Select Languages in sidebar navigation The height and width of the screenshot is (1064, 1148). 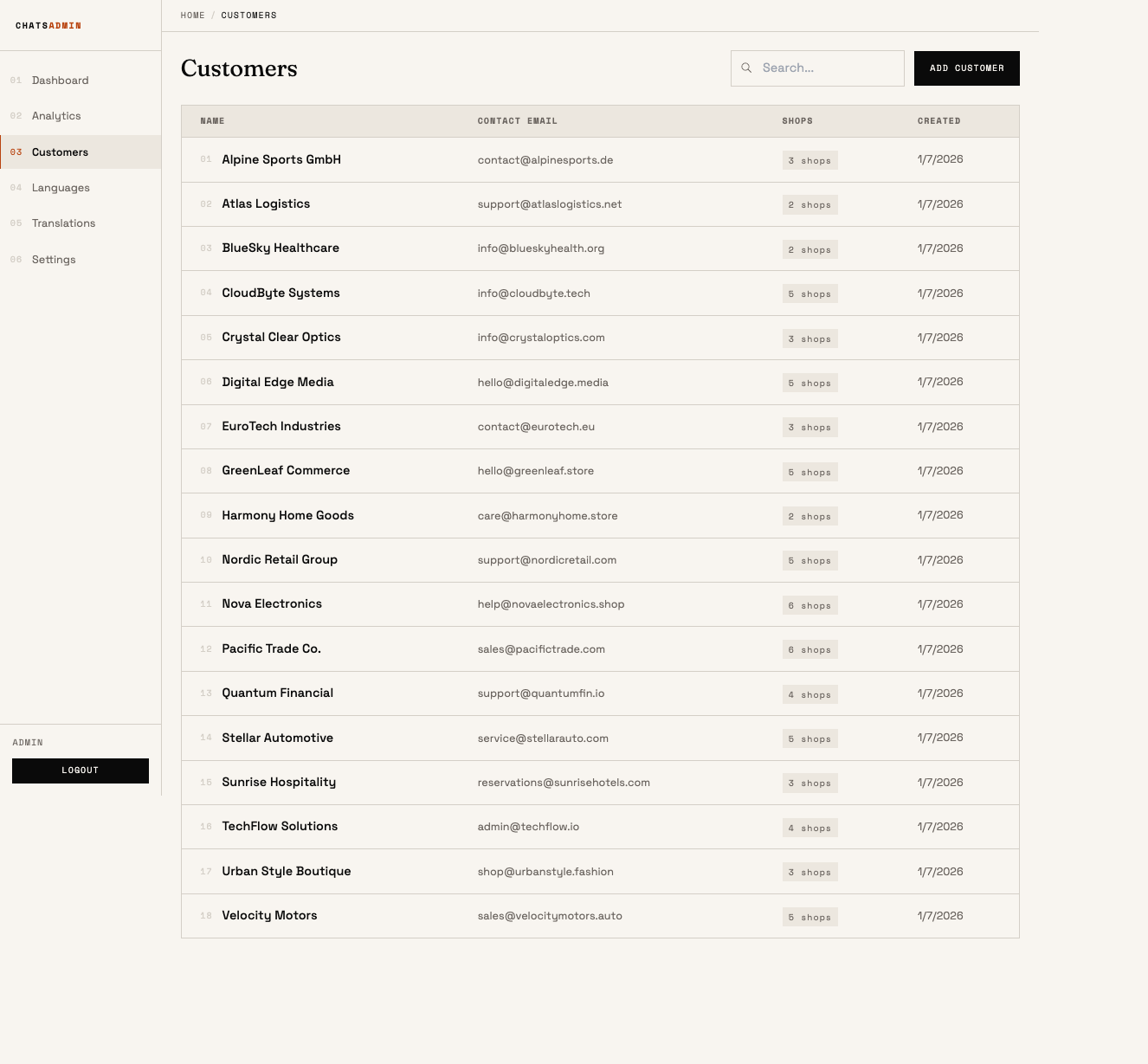point(61,188)
